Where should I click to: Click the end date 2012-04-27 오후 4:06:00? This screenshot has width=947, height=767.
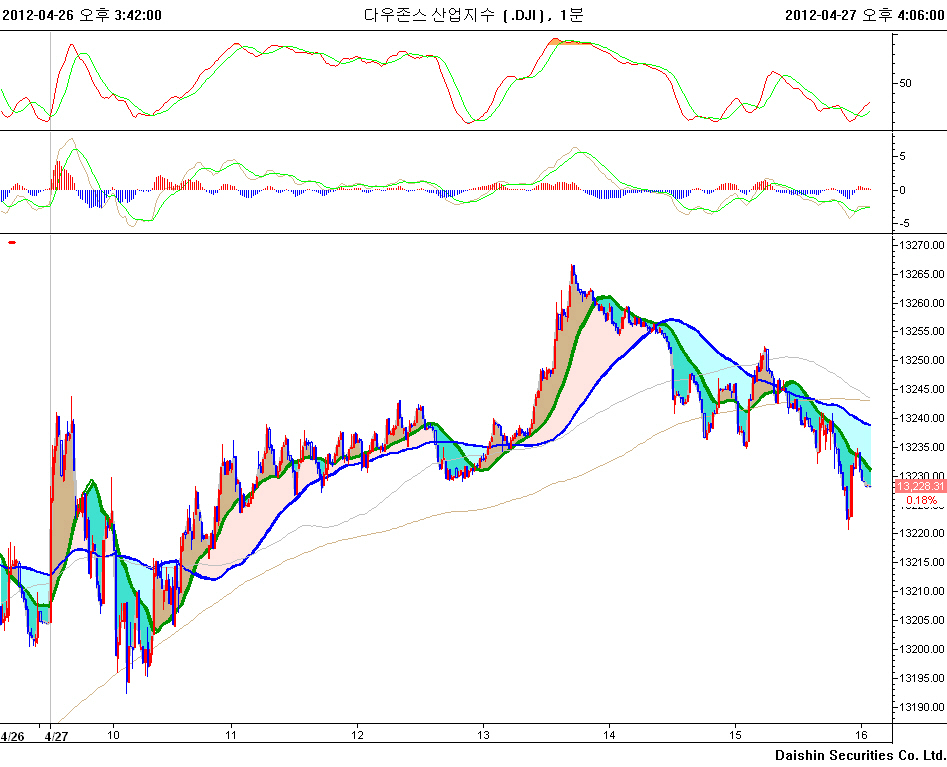[864, 14]
